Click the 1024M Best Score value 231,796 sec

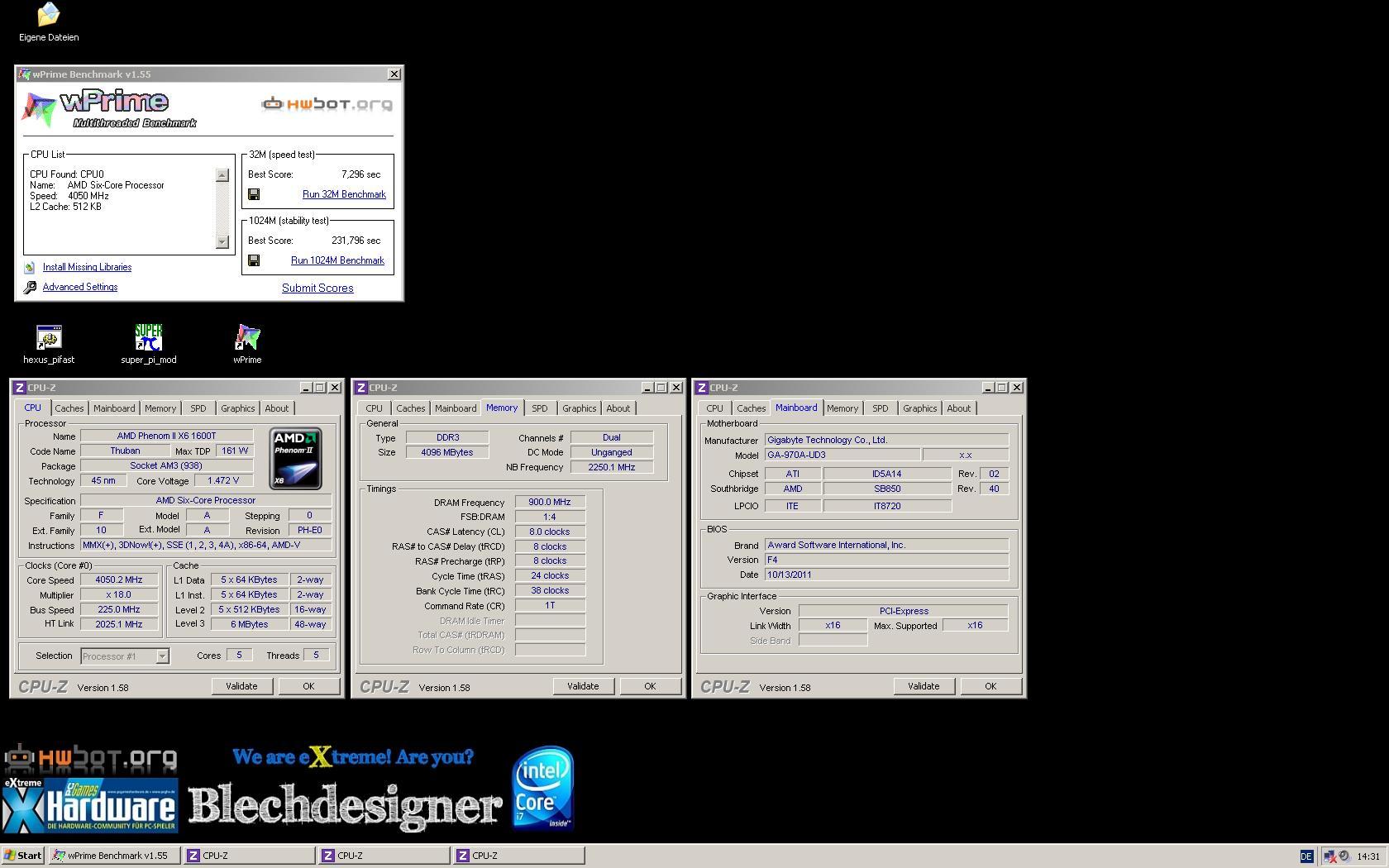tap(356, 241)
